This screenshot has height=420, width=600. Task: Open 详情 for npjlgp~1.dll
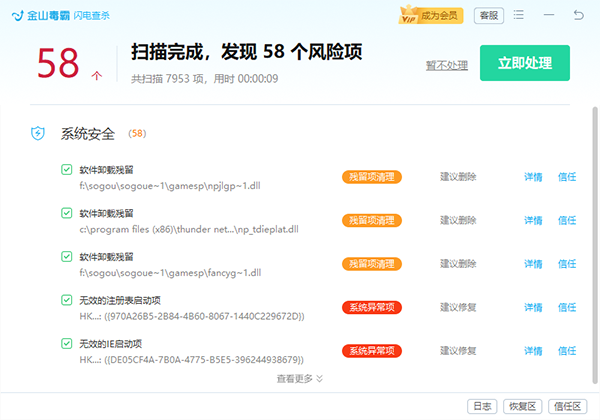point(533,177)
